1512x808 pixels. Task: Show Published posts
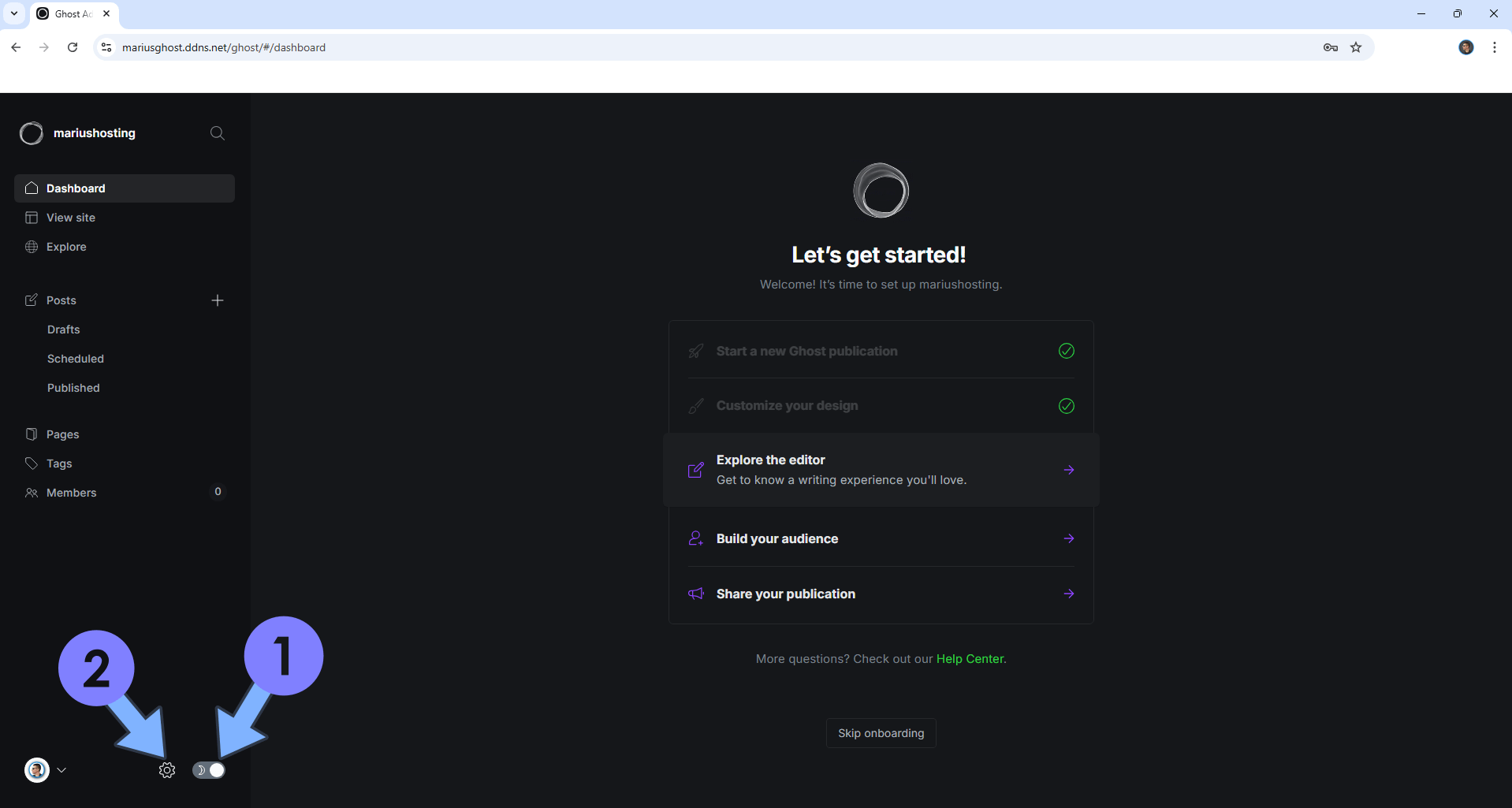coord(73,388)
